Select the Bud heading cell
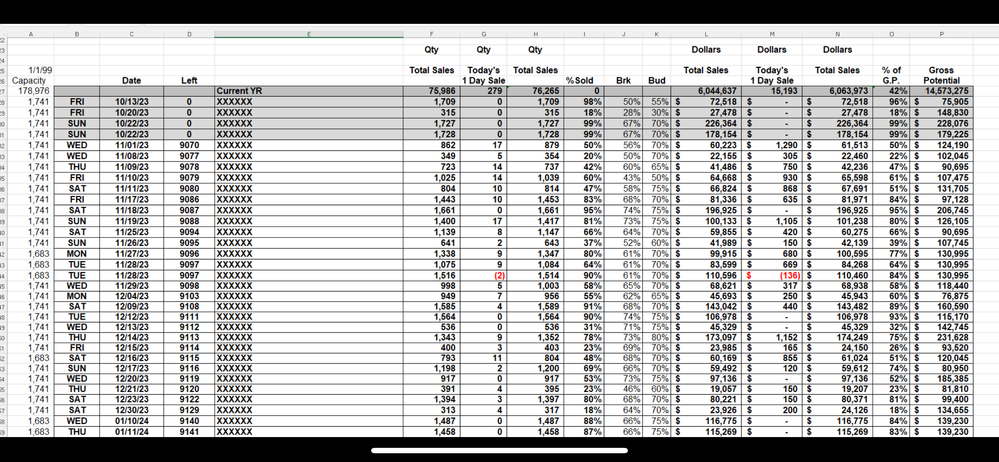This screenshot has height=462, width=999. pos(656,80)
